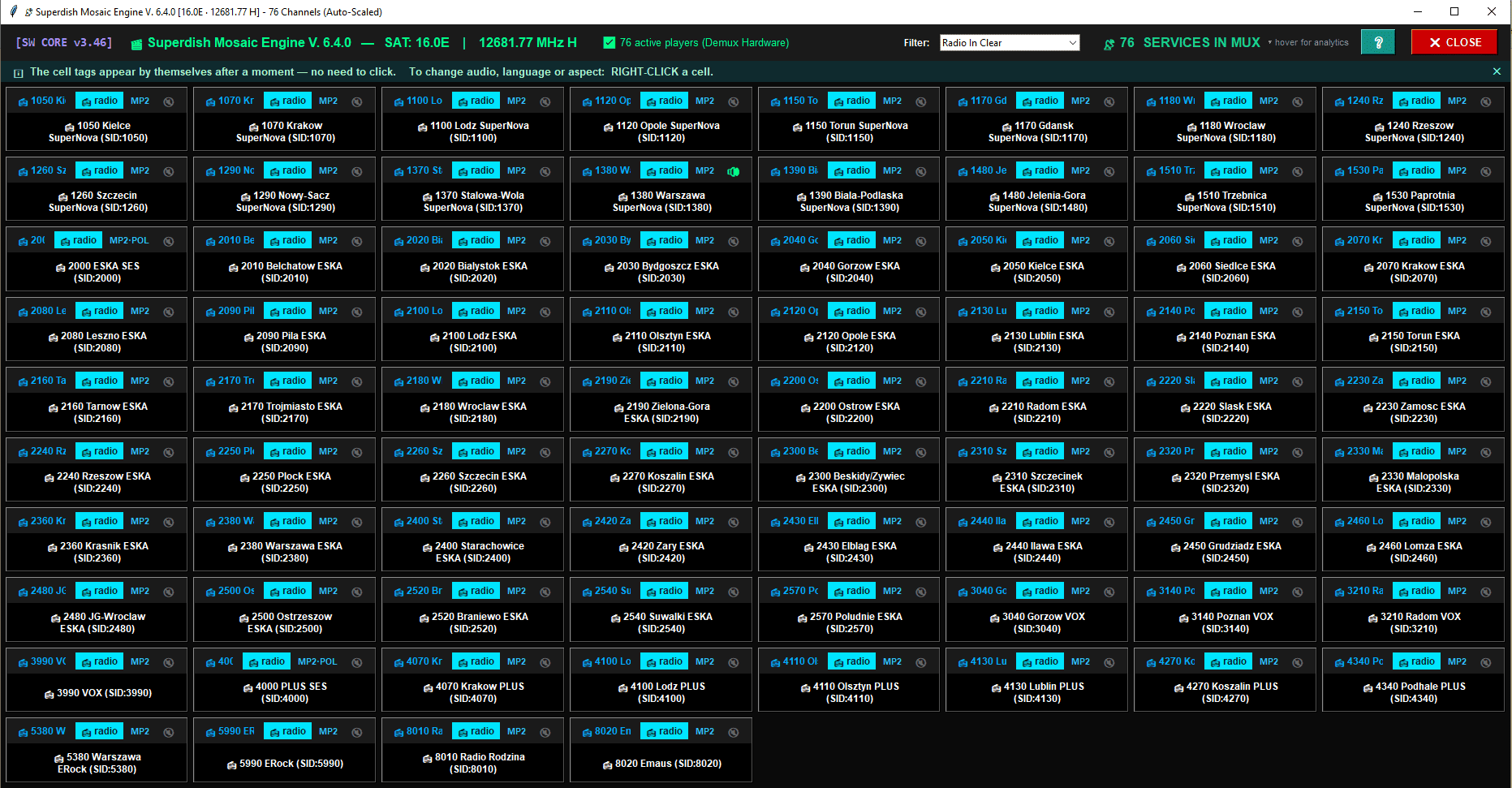The height and width of the screenshot is (788, 1512).
Task: Expand the hover for analytics arrow
Action: point(1270,42)
